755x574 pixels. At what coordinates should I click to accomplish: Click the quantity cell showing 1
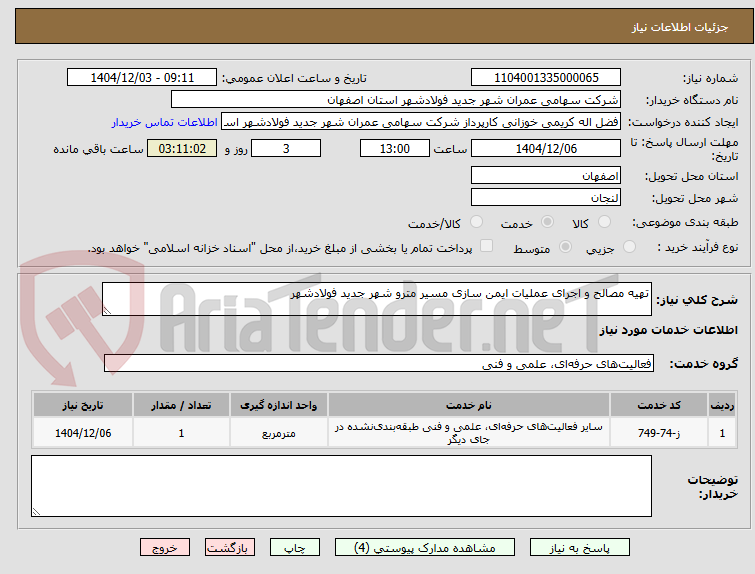point(182,433)
